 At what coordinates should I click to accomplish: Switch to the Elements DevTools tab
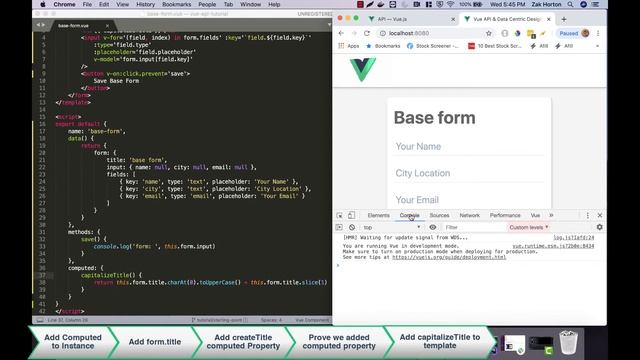[378, 215]
